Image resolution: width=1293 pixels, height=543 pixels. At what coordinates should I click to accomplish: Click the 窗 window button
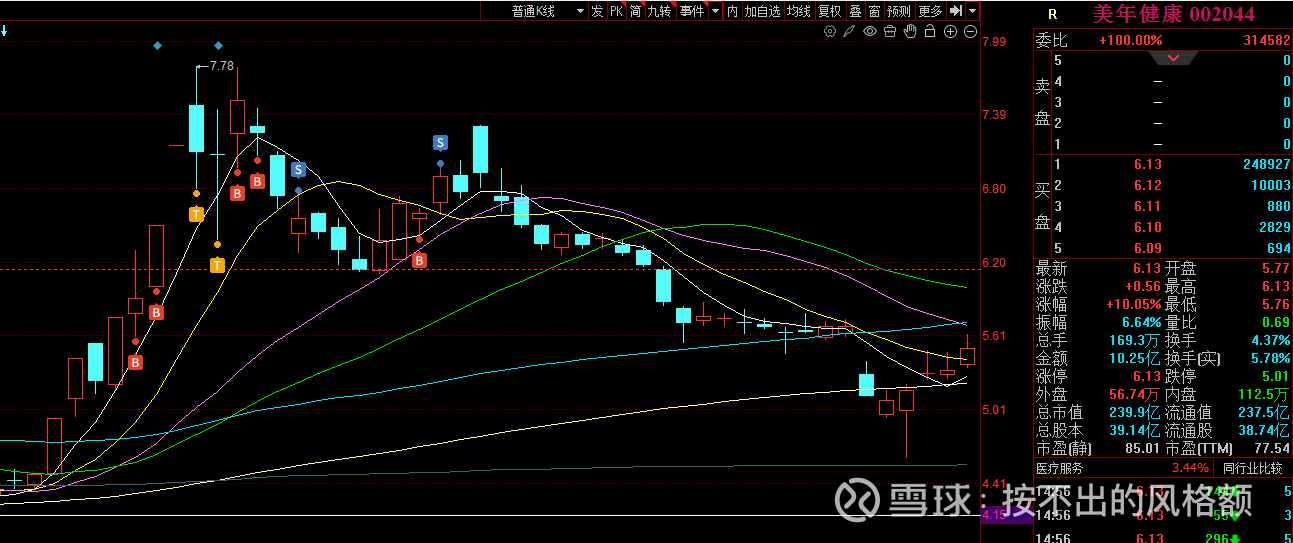tap(874, 11)
